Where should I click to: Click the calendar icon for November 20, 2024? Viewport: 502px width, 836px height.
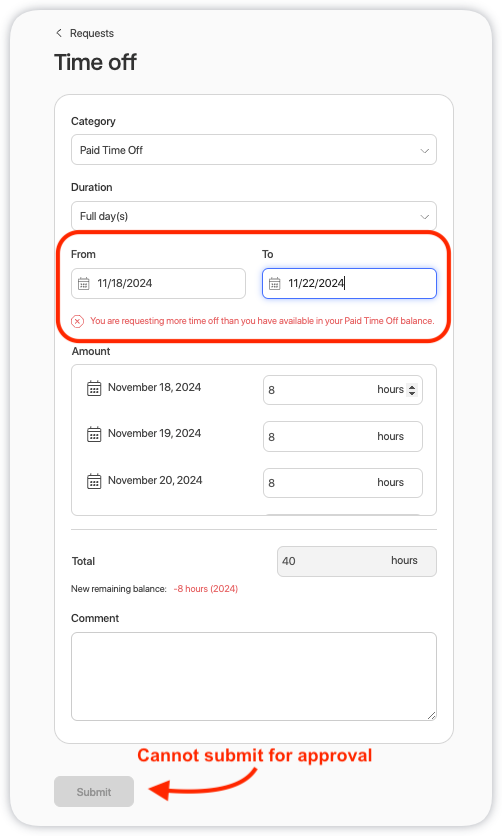click(94, 481)
